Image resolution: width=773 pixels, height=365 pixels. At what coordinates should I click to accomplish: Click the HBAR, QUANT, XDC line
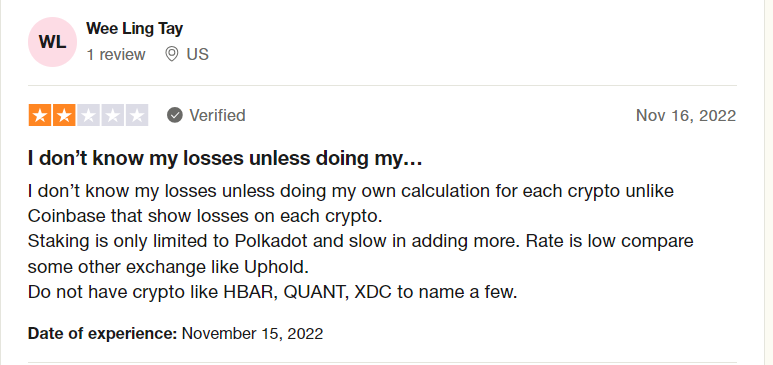pyautogui.click(x=273, y=292)
